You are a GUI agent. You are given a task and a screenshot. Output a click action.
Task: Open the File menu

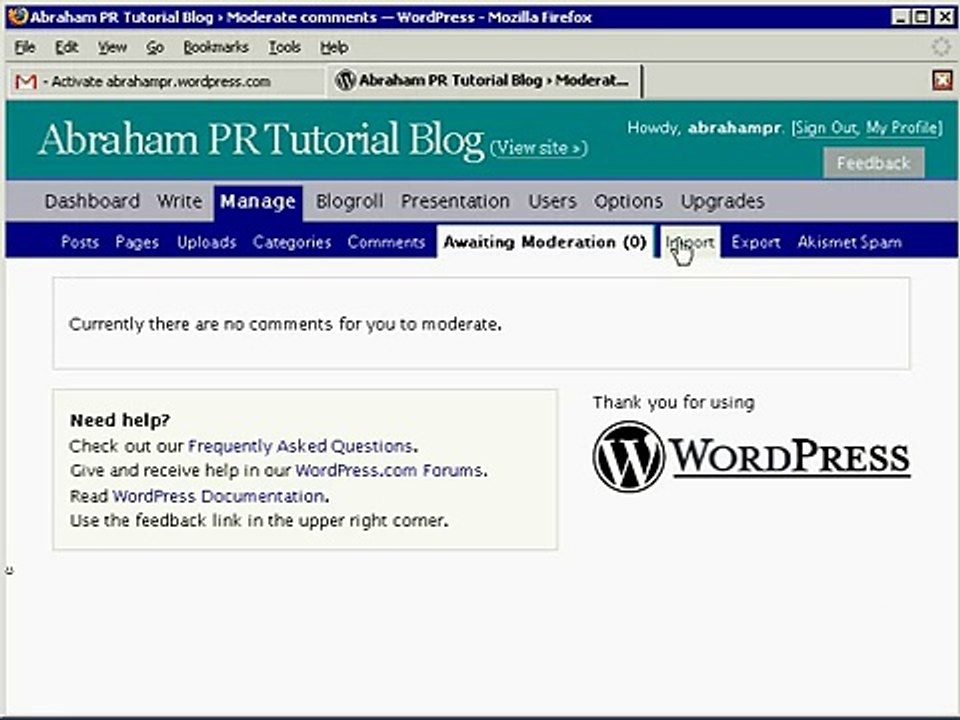click(25, 47)
